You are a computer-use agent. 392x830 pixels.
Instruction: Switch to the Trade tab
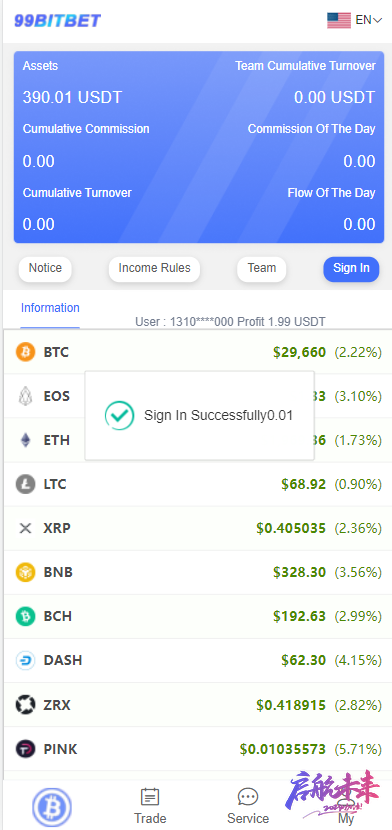(150, 806)
